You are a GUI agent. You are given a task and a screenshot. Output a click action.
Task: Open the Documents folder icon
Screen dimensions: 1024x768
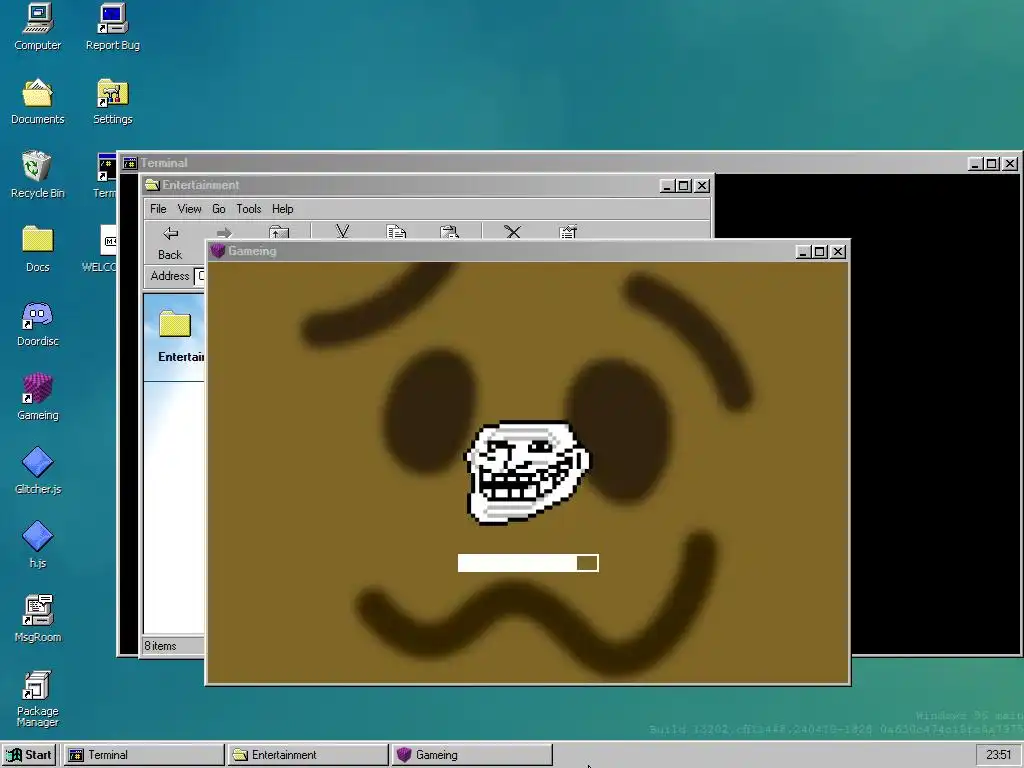[x=37, y=101]
